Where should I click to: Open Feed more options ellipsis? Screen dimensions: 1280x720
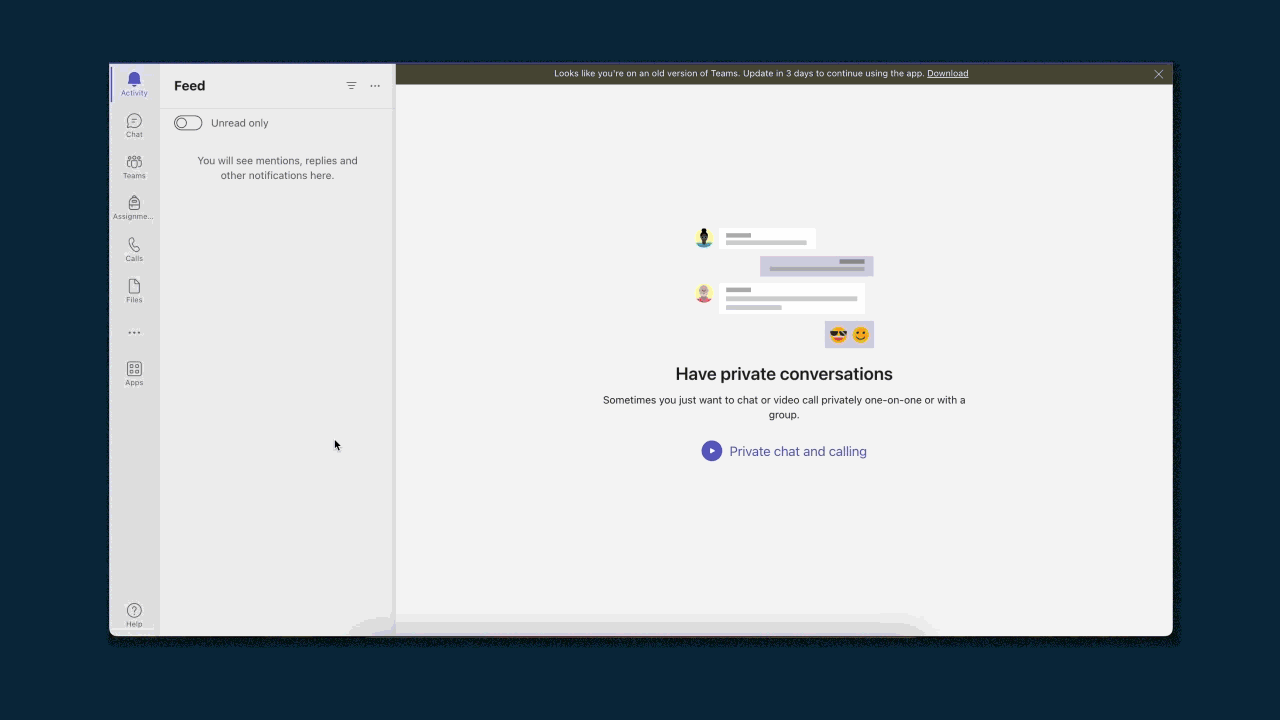[x=375, y=86]
